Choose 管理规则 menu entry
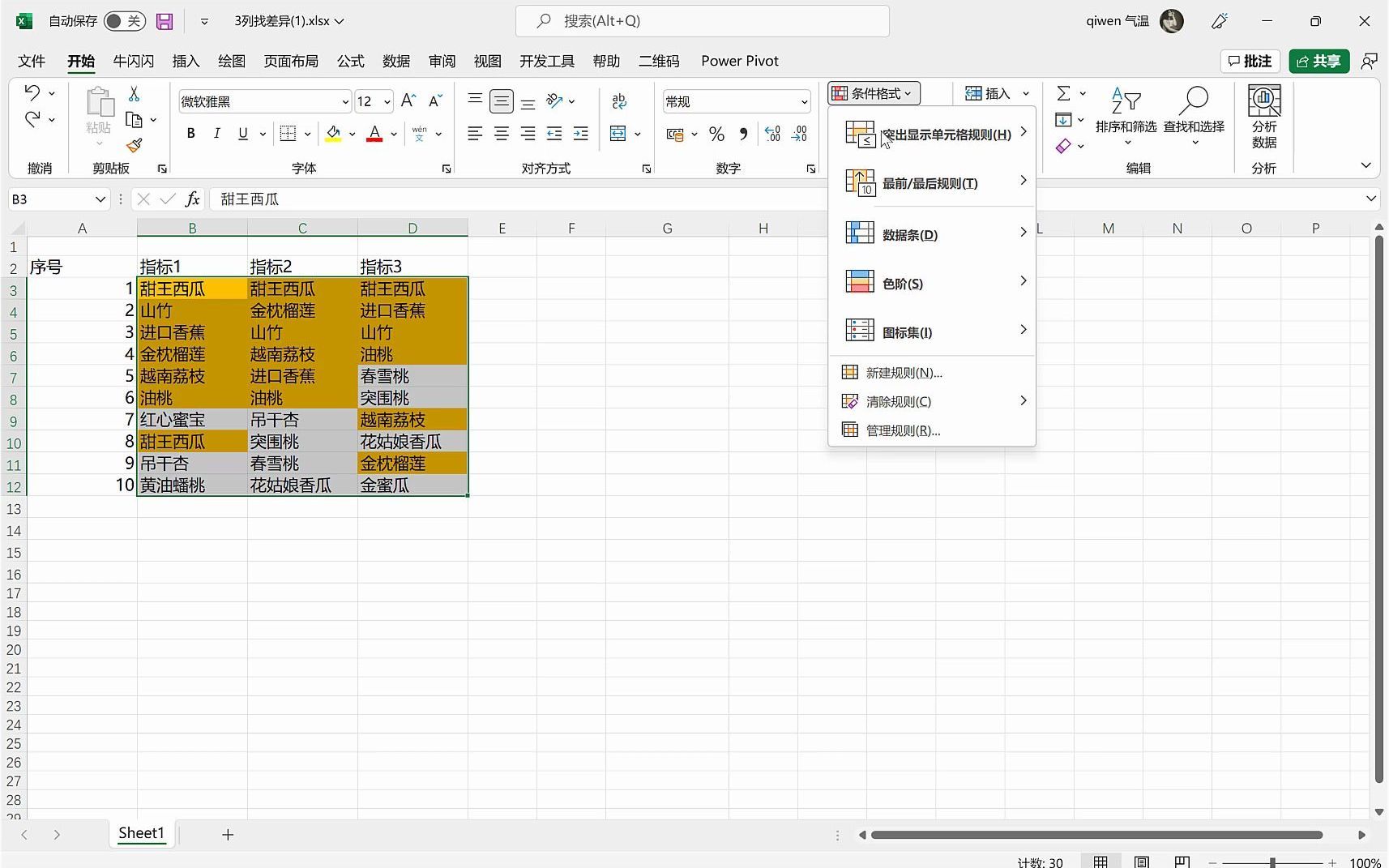Screen dimensions: 1389x868 coord(932,430)
